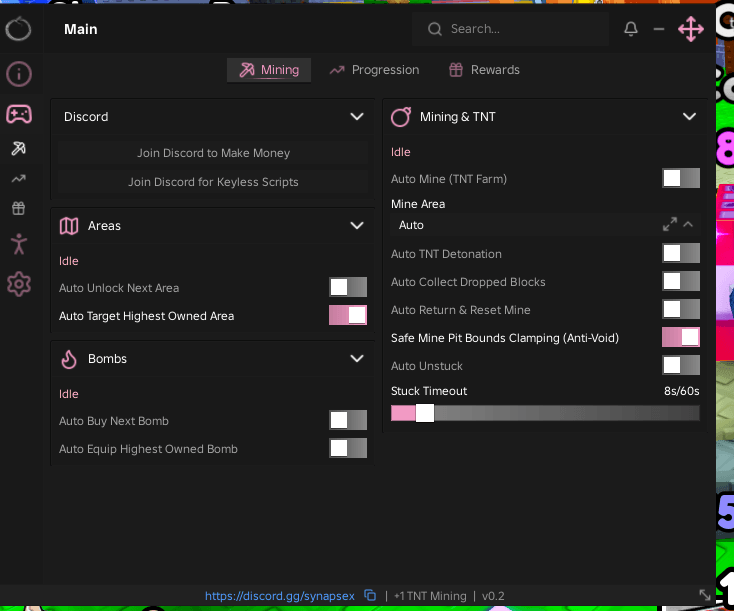Enable Auto TNT Detonation
734x611 pixels.
(x=681, y=253)
